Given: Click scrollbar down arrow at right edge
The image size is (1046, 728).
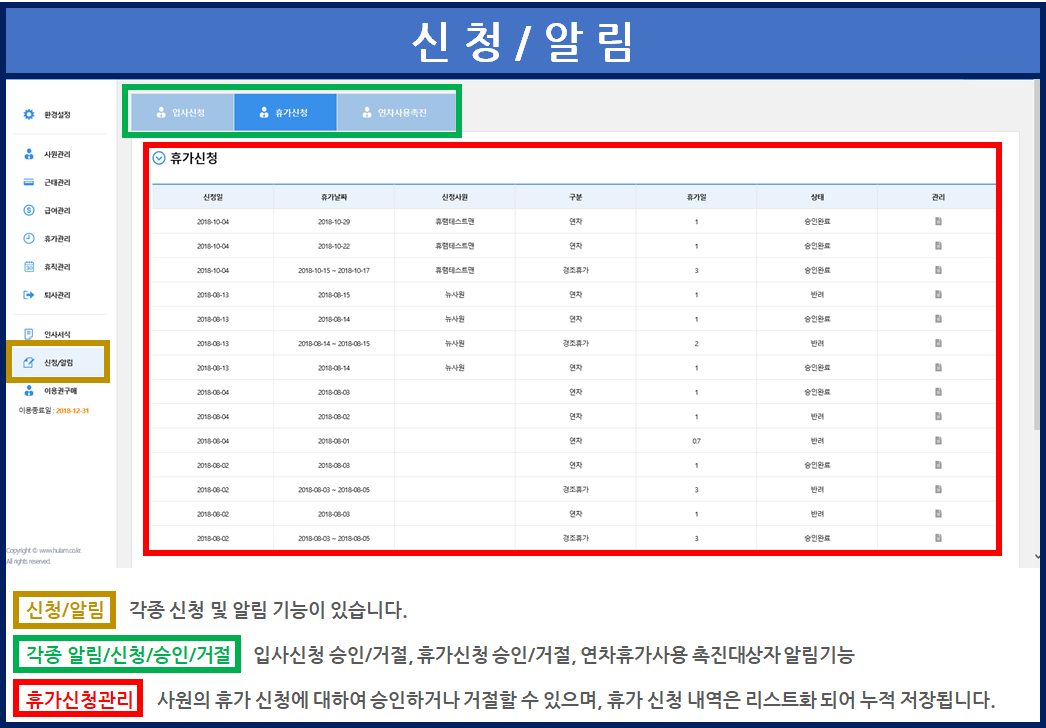Looking at the screenshot, I should [1037, 557].
